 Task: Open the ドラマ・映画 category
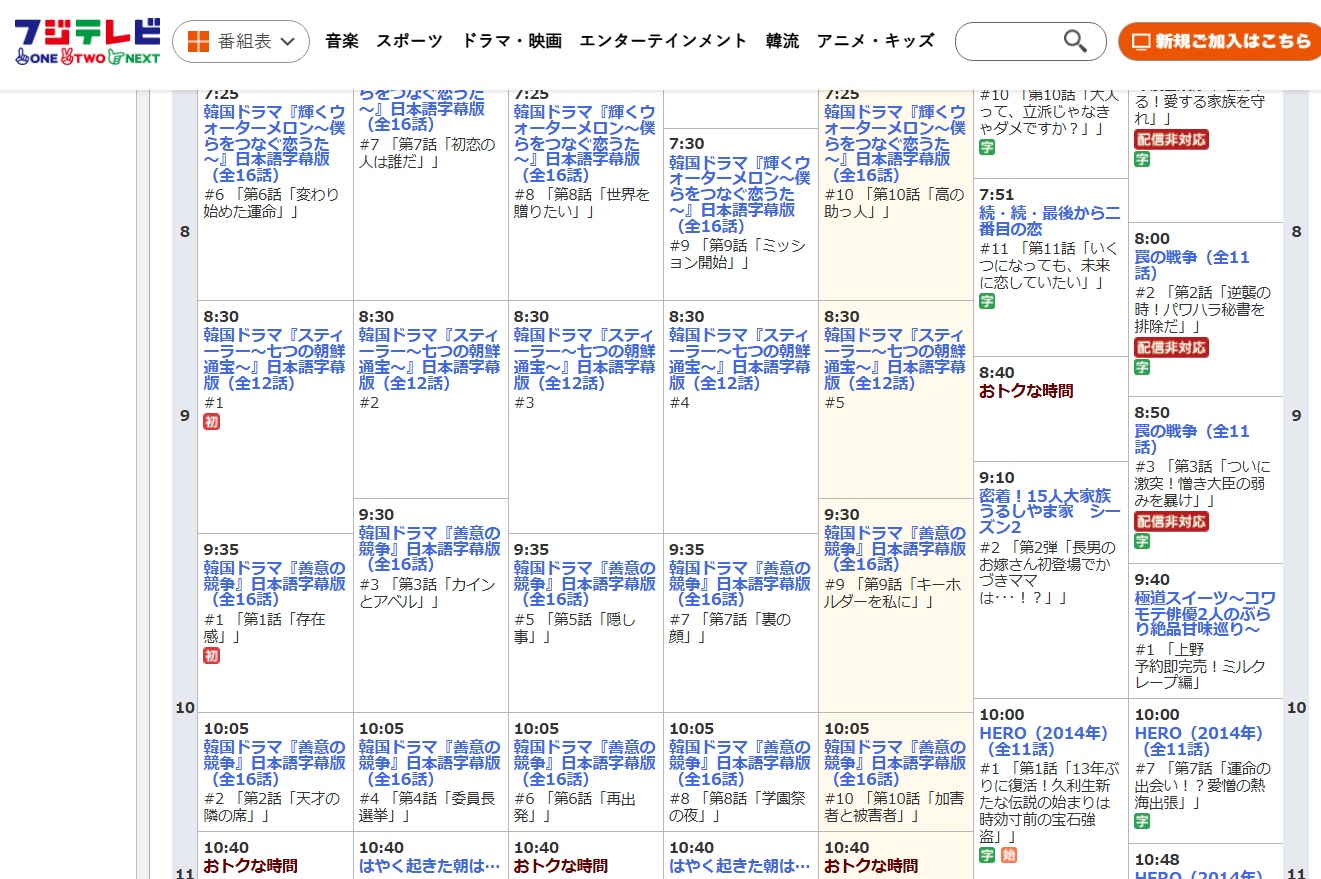[511, 41]
